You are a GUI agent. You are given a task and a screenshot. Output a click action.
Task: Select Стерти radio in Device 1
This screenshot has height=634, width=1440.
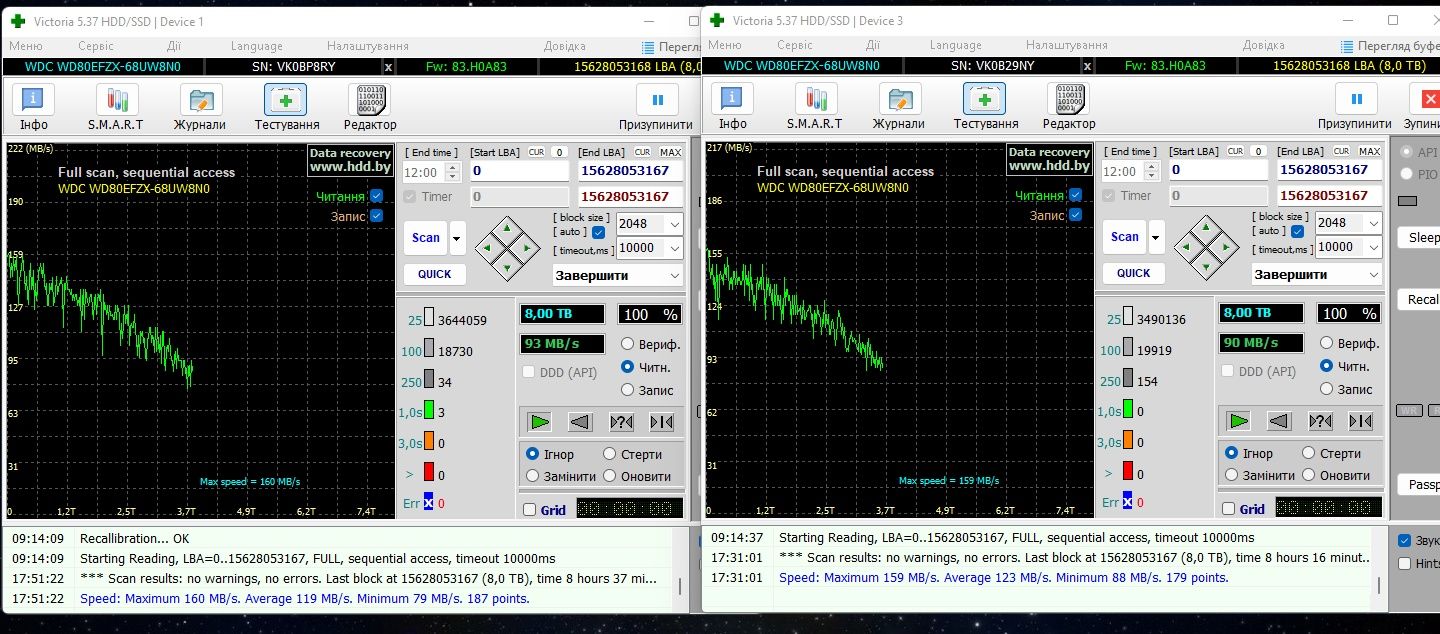click(608, 454)
